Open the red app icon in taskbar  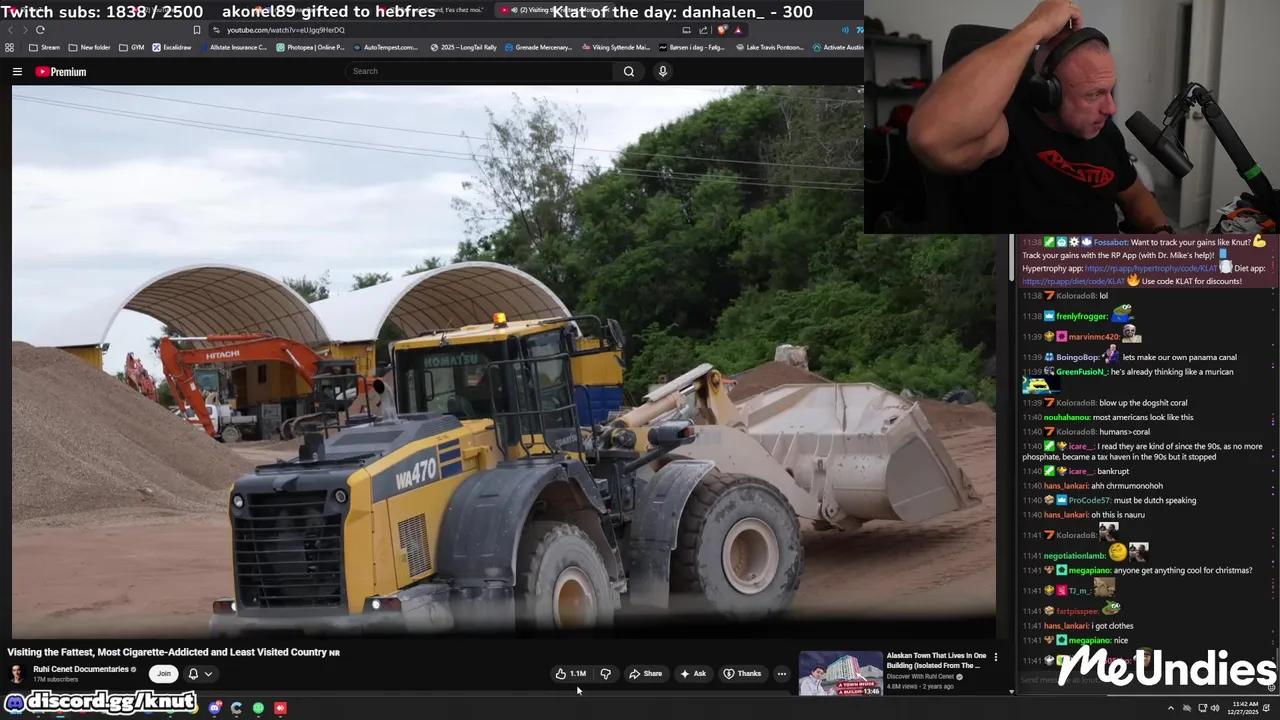[x=280, y=708]
